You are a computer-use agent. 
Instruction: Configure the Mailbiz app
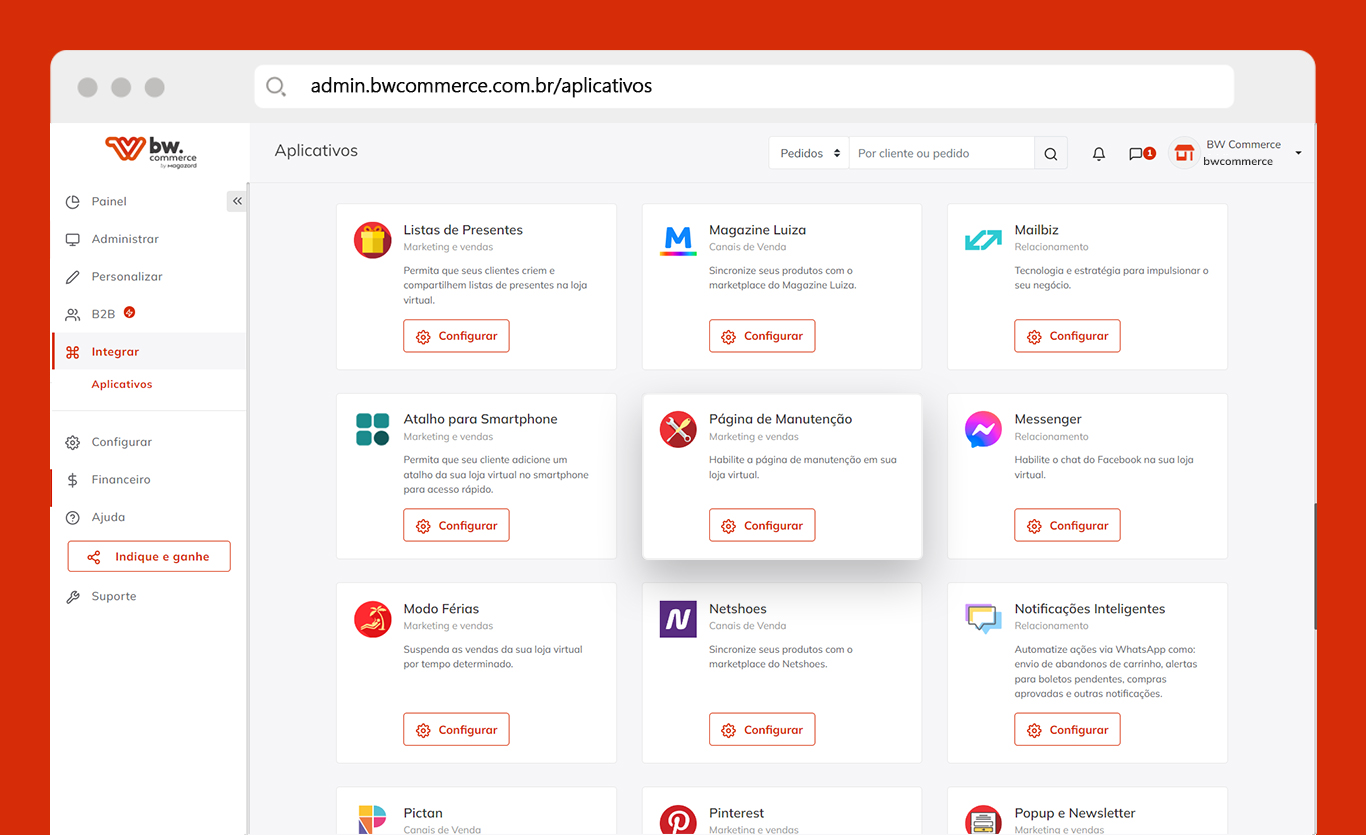click(x=1067, y=336)
